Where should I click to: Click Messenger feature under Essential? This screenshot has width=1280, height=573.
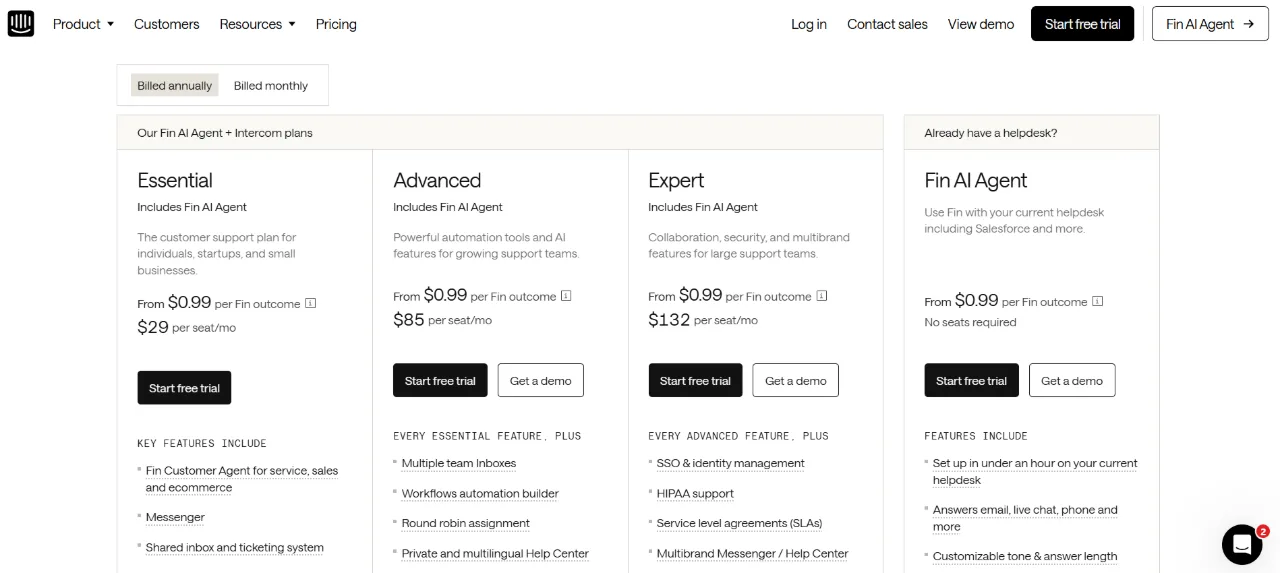click(175, 517)
